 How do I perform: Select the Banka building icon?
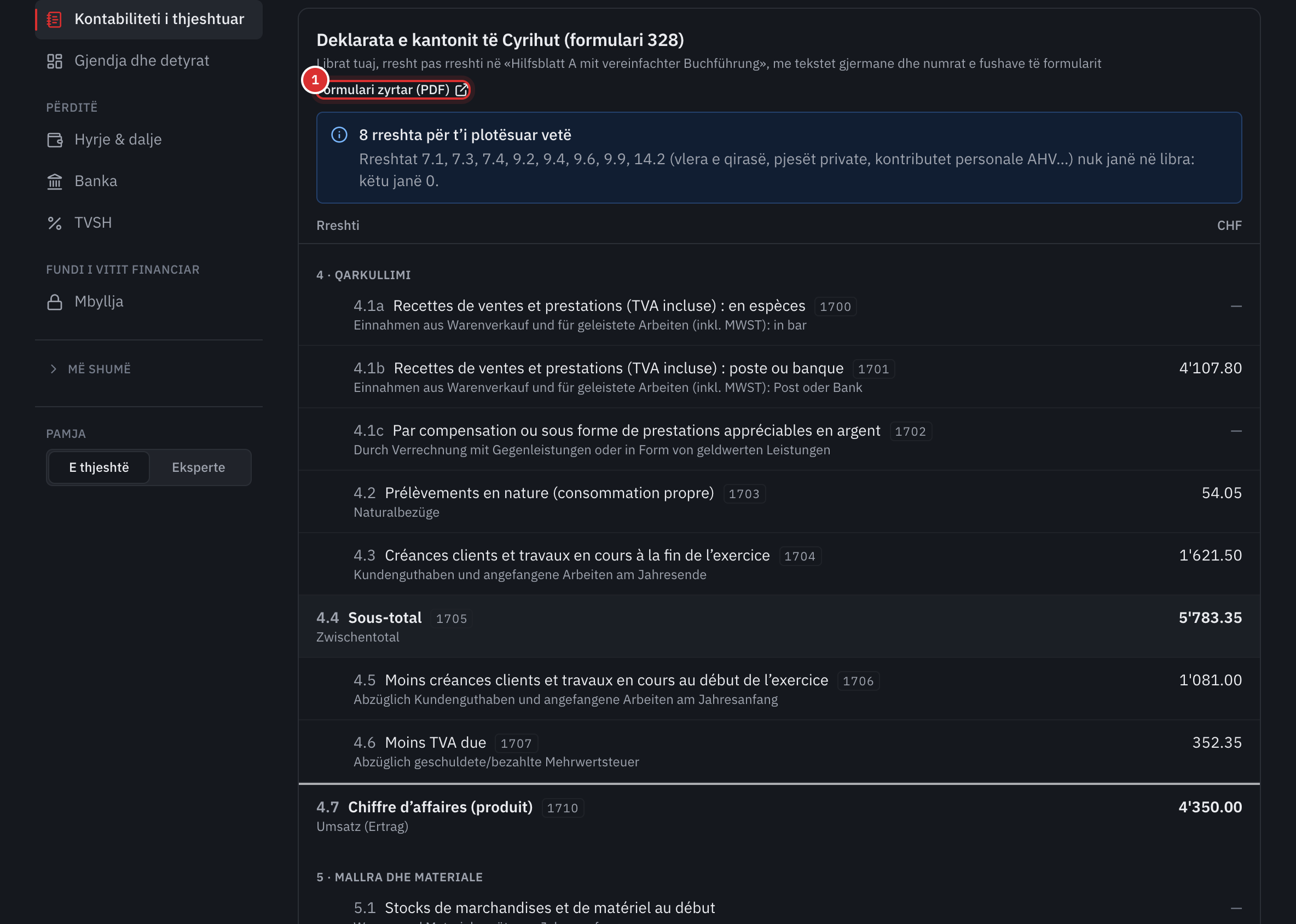pos(54,182)
